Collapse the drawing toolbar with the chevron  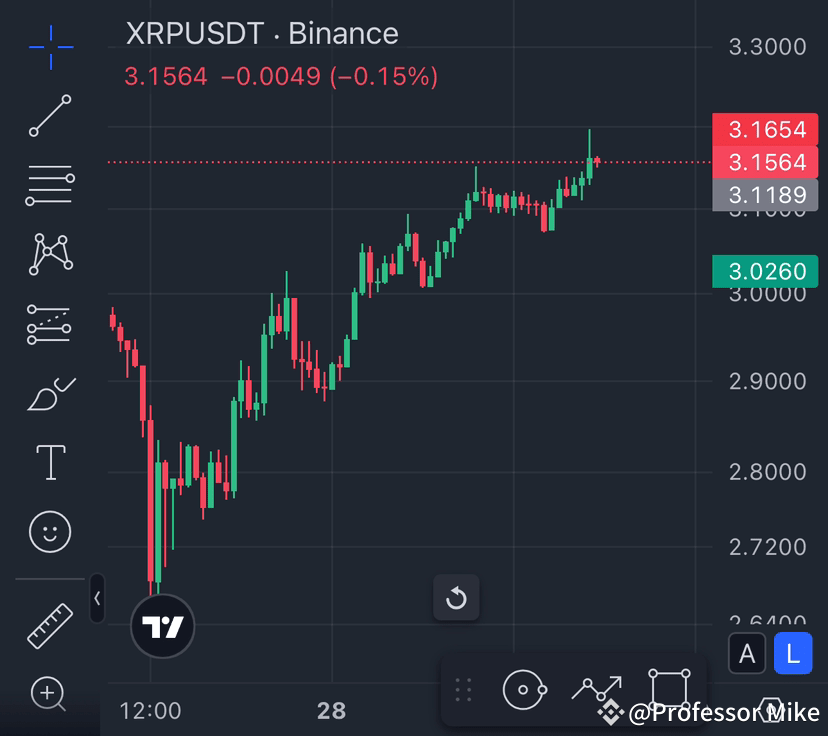(x=95, y=597)
